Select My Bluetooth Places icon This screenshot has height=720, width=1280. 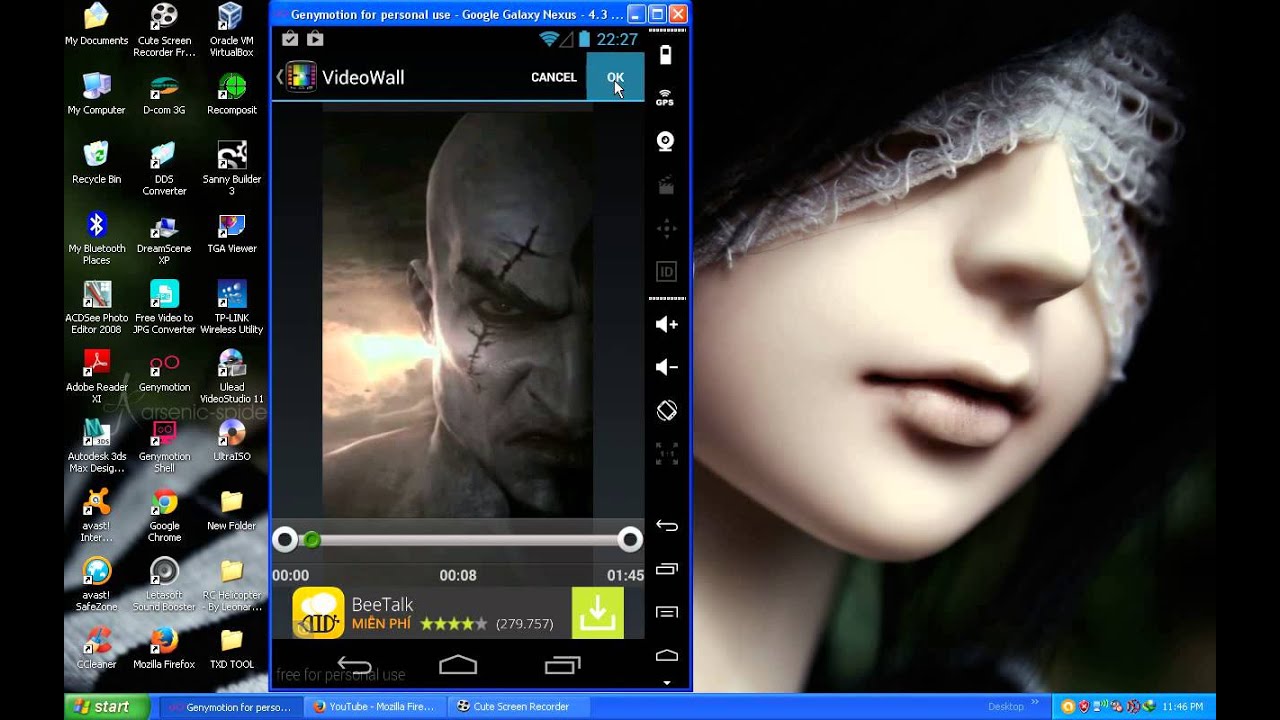tap(96, 237)
